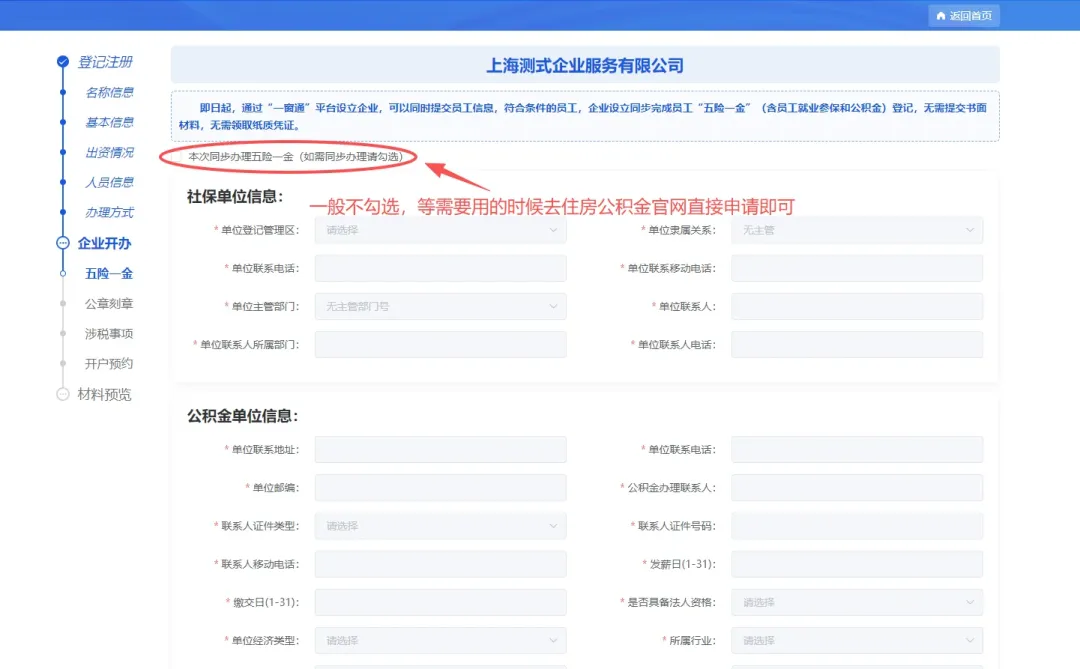Click the checkmark icon beside 登记注册
This screenshot has height=669, width=1080.
tap(62, 61)
